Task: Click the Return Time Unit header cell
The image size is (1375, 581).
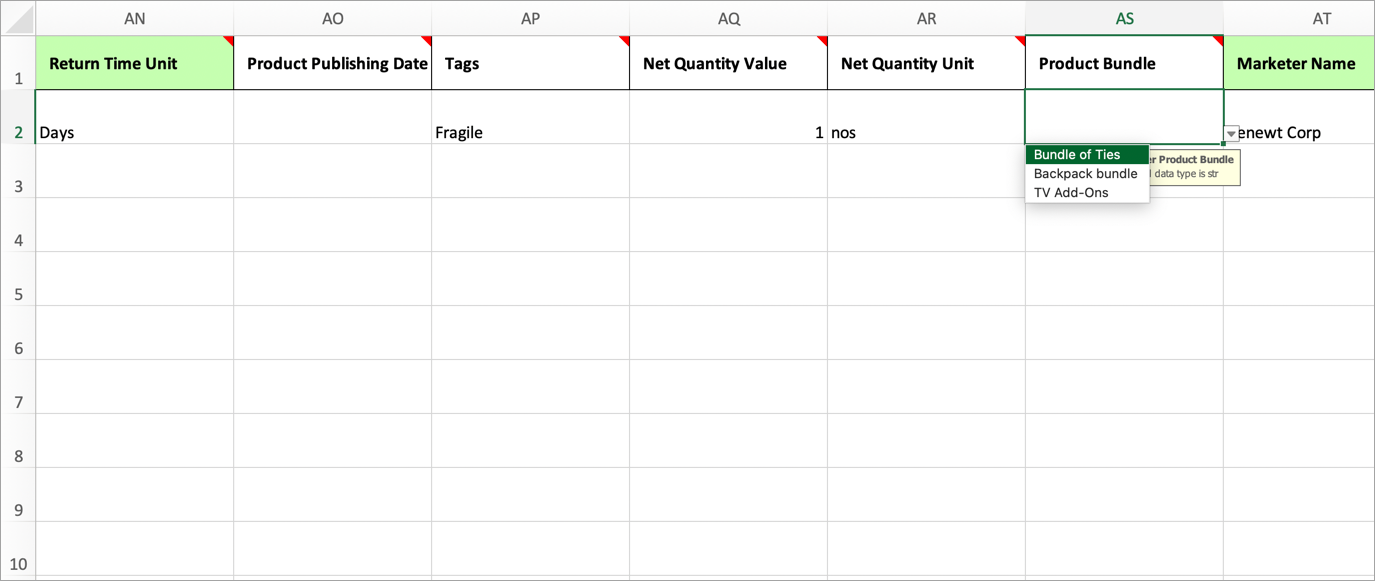Action: (135, 63)
